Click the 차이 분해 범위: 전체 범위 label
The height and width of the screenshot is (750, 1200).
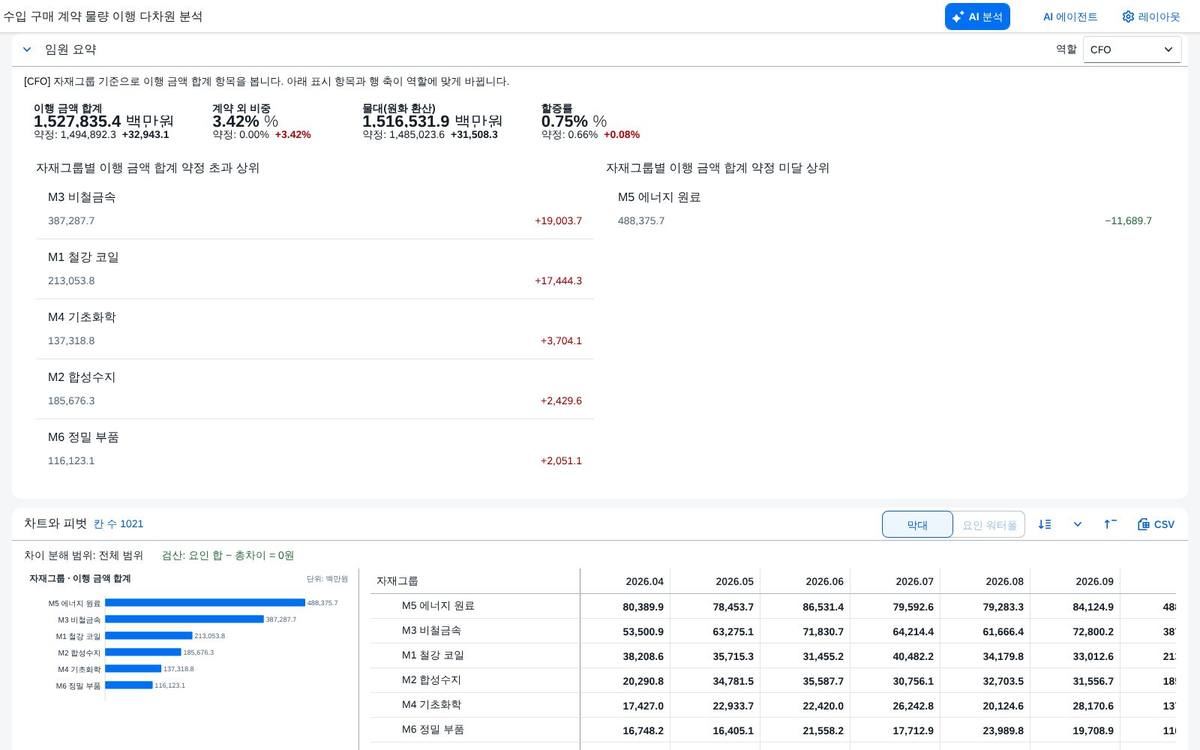click(84, 555)
